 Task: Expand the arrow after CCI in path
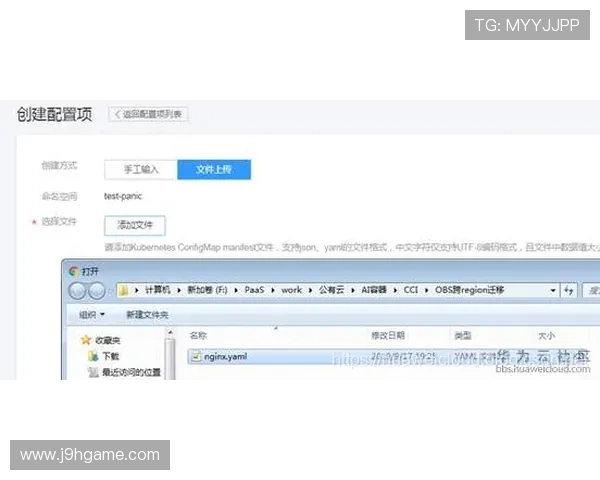pyautogui.click(x=427, y=291)
